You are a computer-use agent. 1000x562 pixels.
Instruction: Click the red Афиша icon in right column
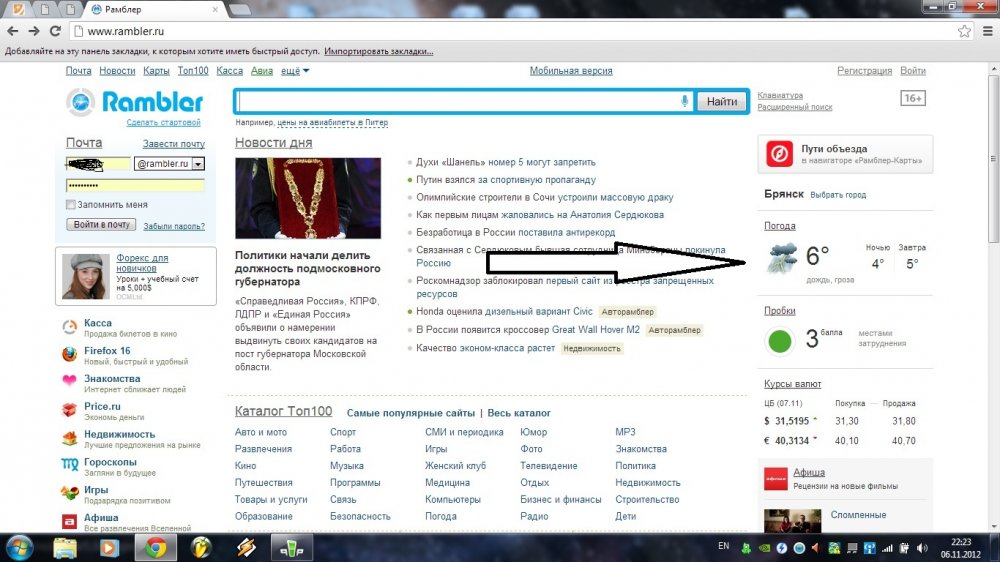776,478
